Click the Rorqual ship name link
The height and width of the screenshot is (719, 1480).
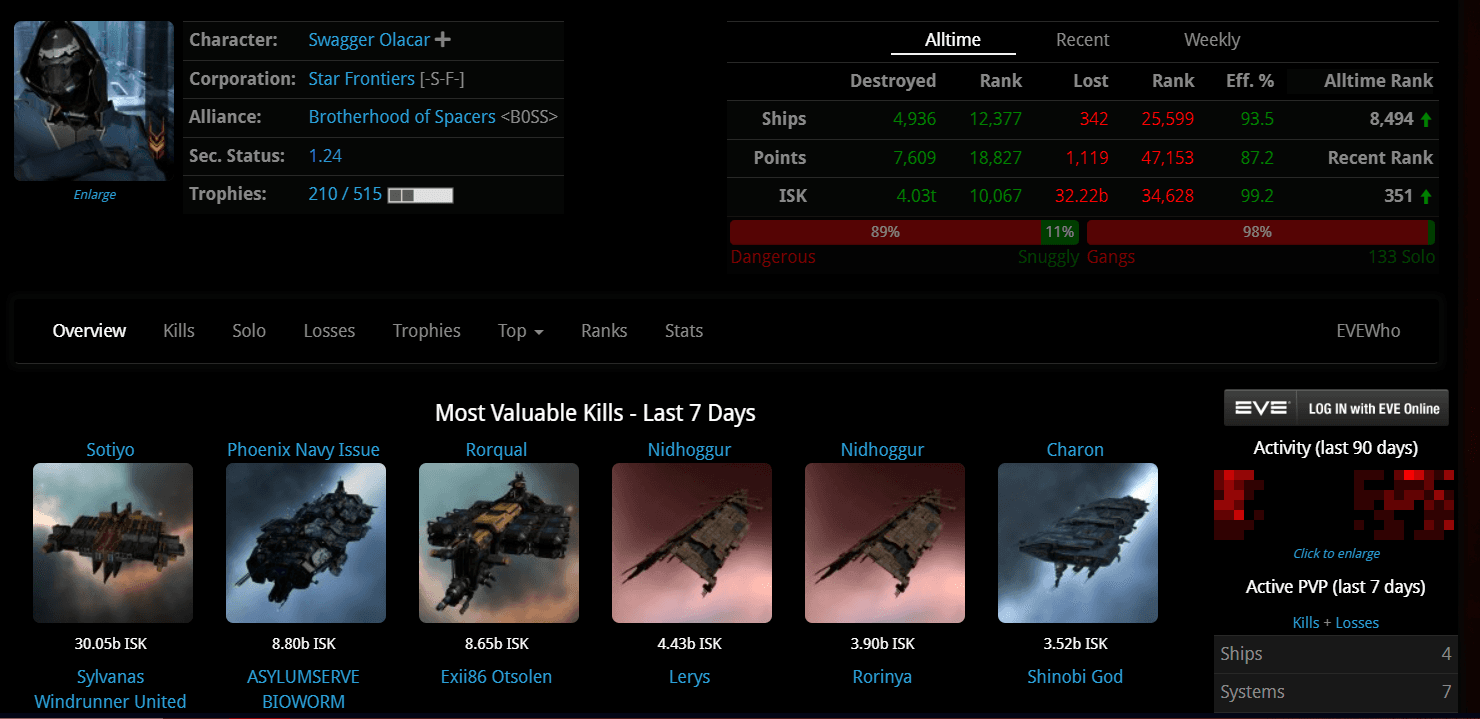pyautogui.click(x=496, y=450)
